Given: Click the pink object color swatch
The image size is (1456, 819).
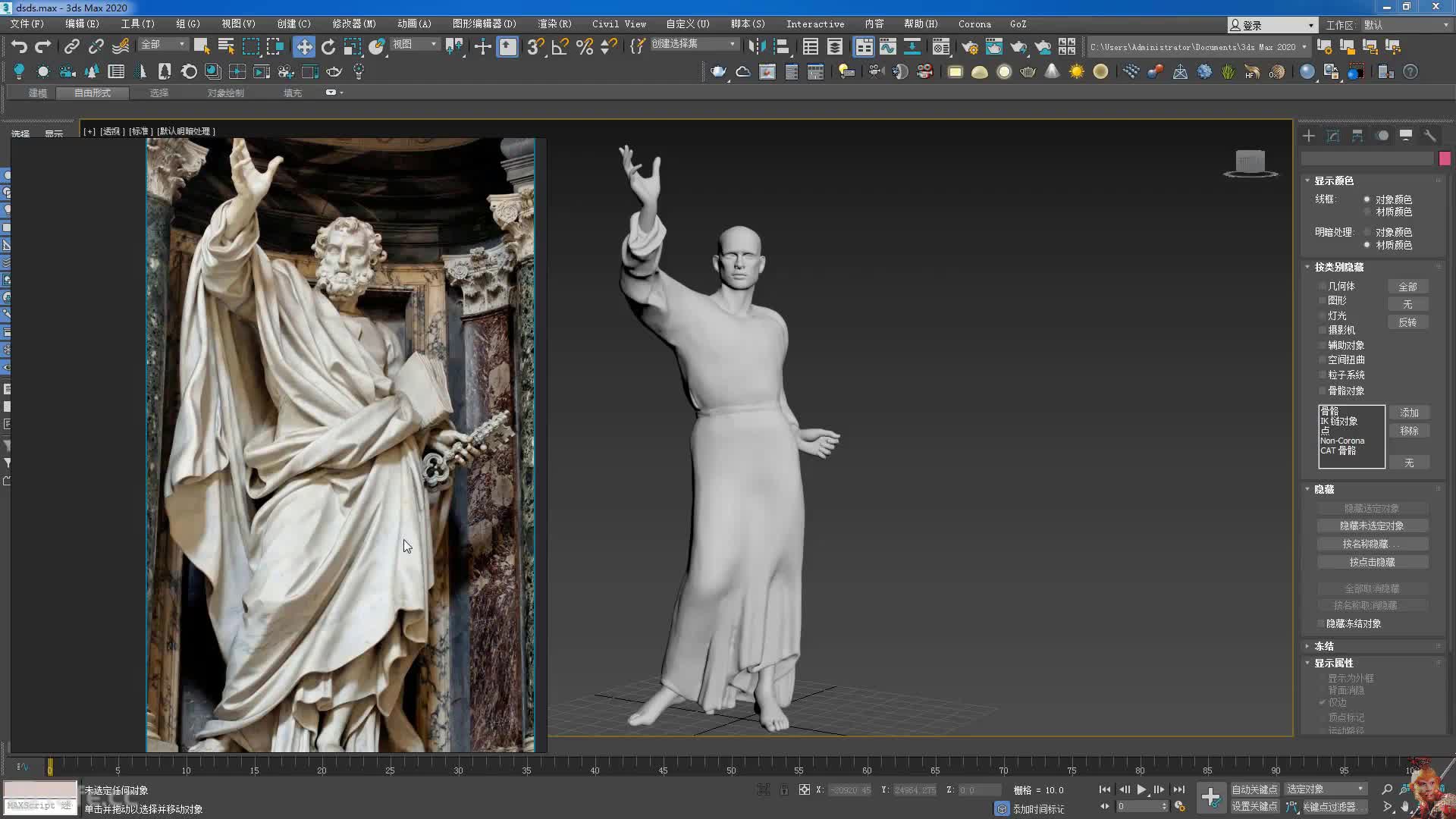Looking at the screenshot, I should [x=1445, y=158].
